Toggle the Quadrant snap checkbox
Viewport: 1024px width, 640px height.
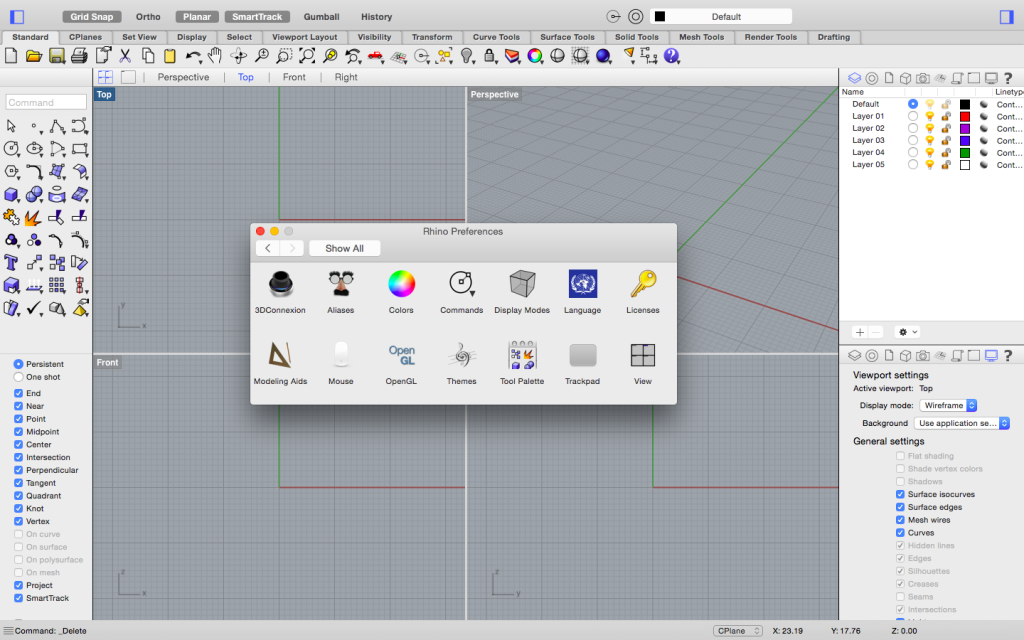tap(18, 496)
